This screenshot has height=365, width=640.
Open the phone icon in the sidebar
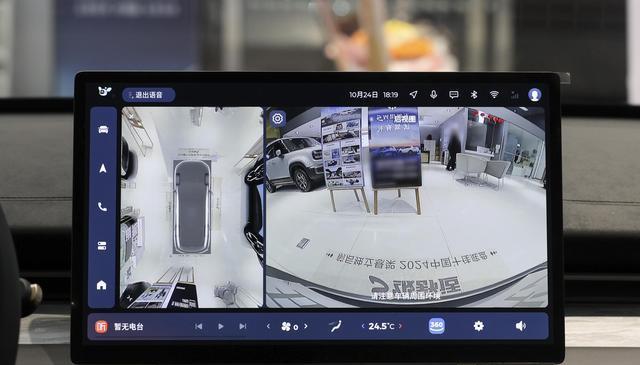[102, 207]
